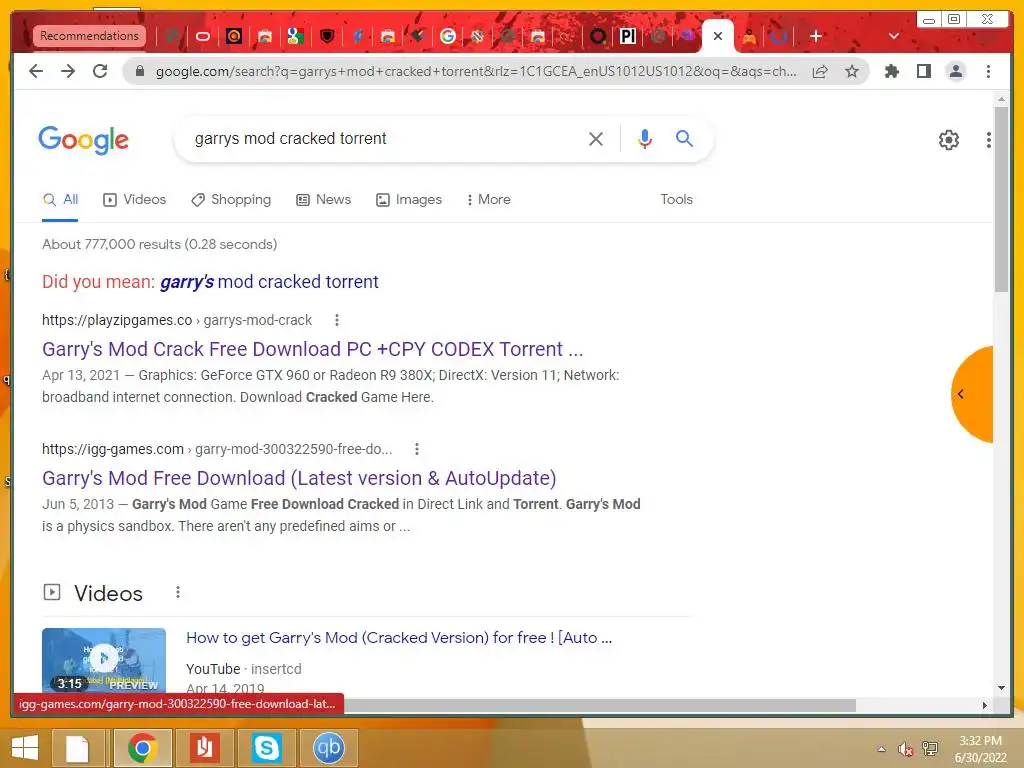
Task: Open the Google apps dots menu
Action: 989,140
